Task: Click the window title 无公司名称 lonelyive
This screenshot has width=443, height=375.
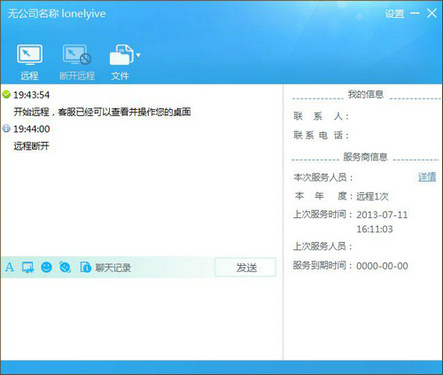Action: click(57, 14)
